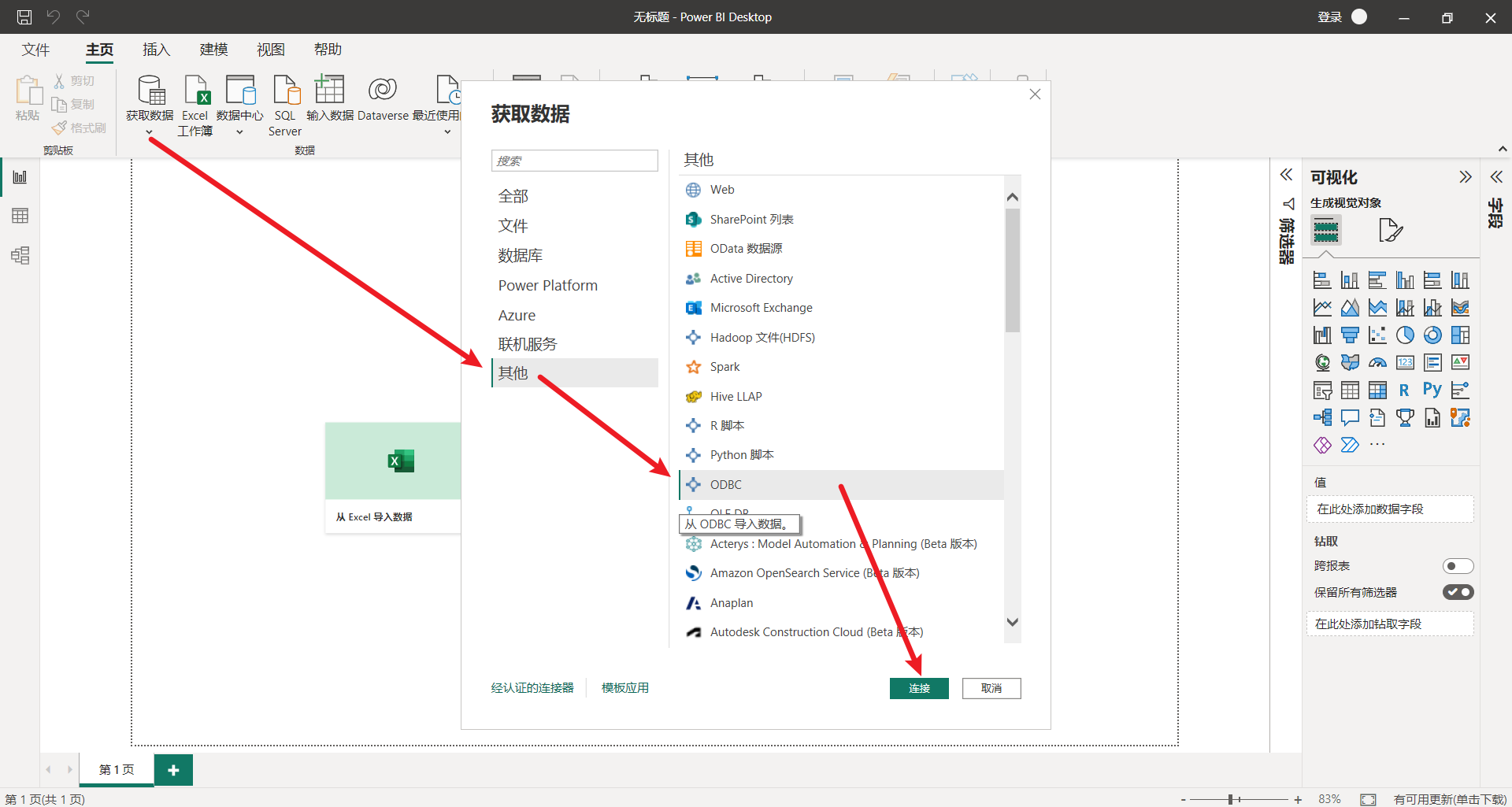Select the pie chart visual icon
Image resolution: width=1512 pixels, height=807 pixels.
pos(1405,335)
